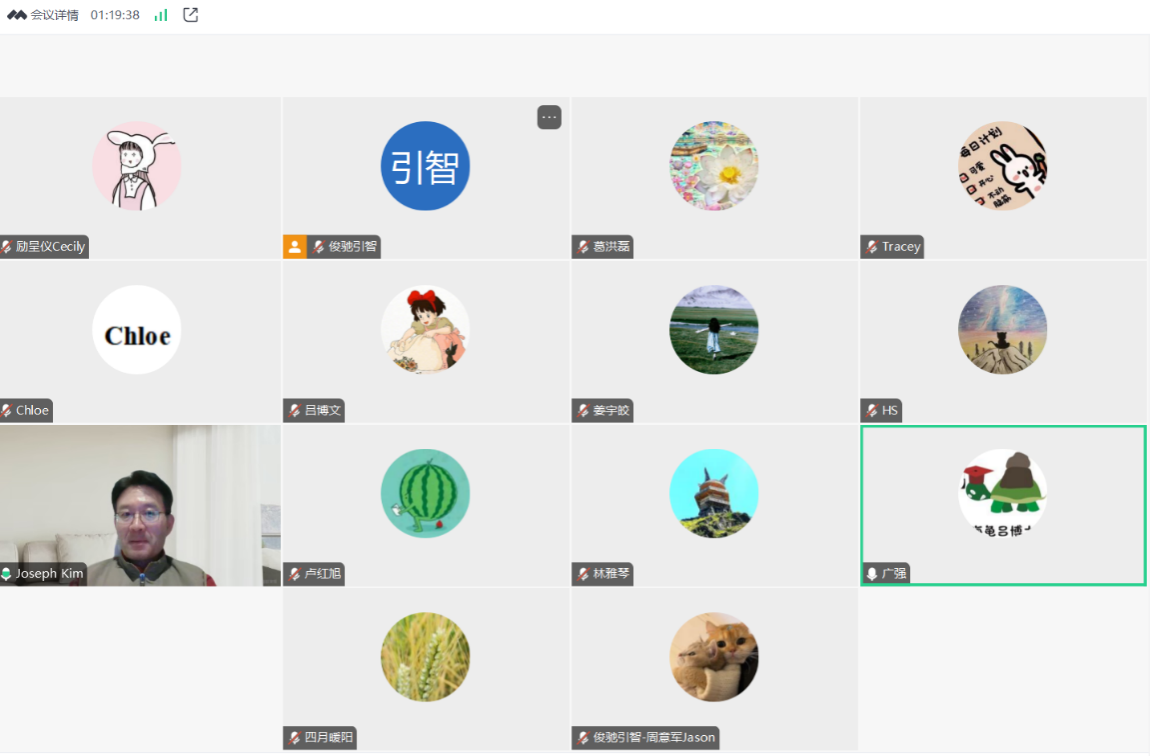This screenshot has width=1152, height=756.
Task: Click the orange host badge icon
Action: point(295,246)
